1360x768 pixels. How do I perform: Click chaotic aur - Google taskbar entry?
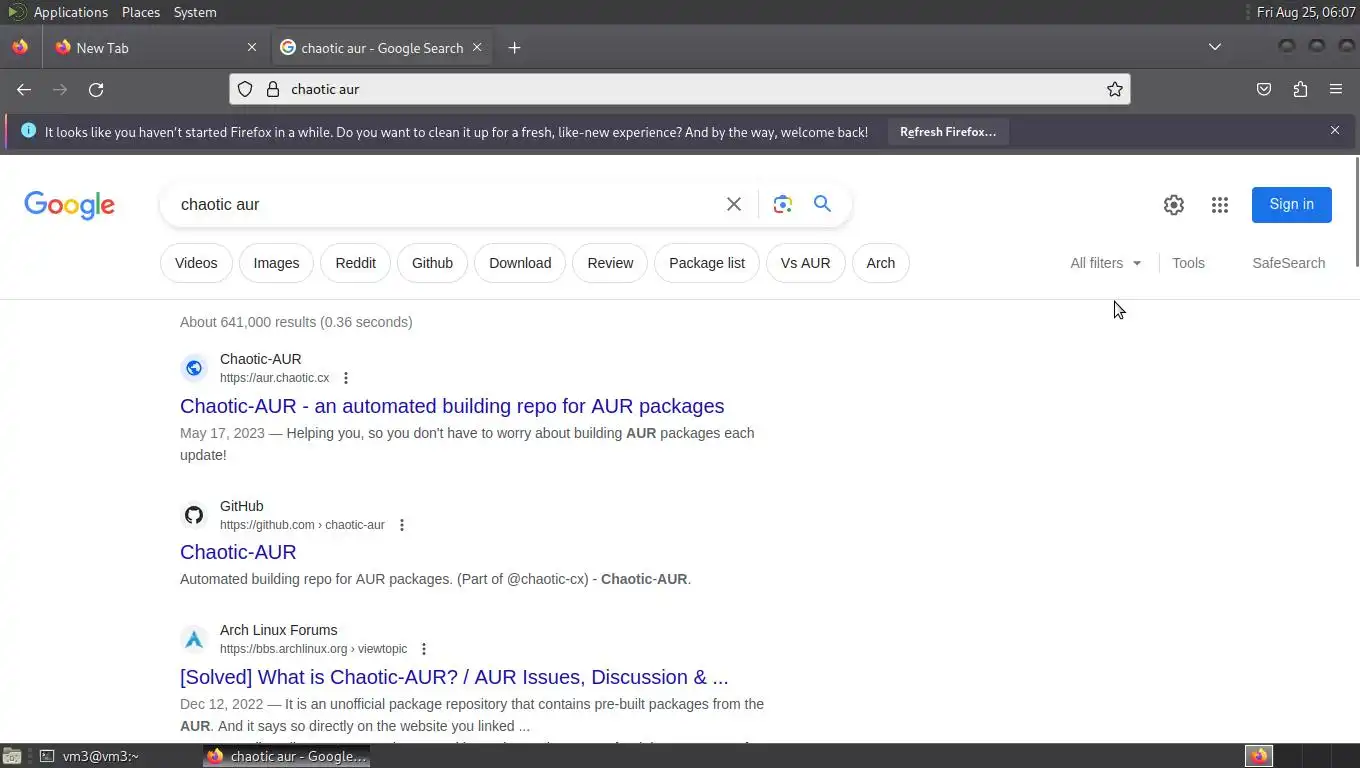click(x=288, y=756)
